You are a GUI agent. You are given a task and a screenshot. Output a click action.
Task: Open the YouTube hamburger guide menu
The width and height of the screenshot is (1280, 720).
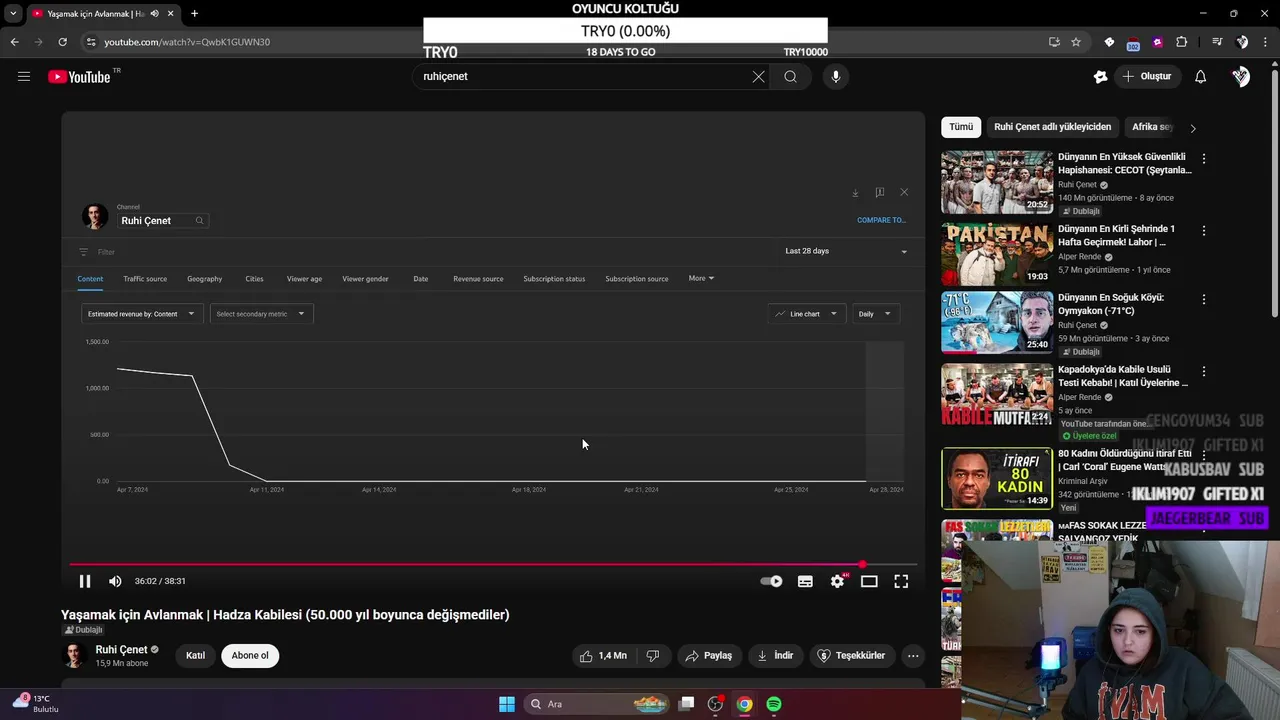(x=24, y=76)
